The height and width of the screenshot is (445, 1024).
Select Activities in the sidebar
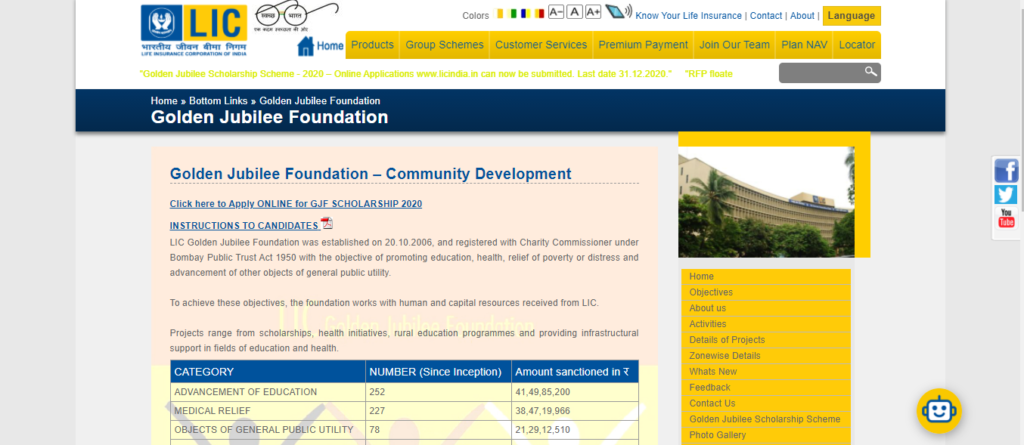(x=766, y=324)
